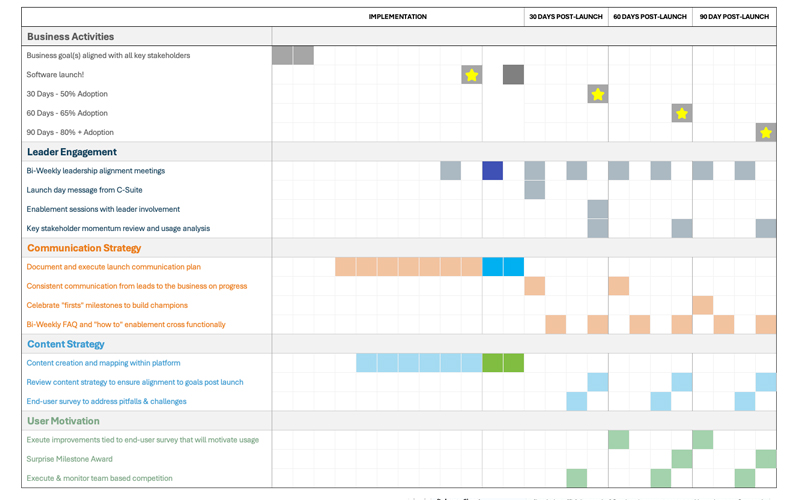Click "Enablement sessions with leader involvement" label
This screenshot has width=800, height=500.
(x=103, y=209)
